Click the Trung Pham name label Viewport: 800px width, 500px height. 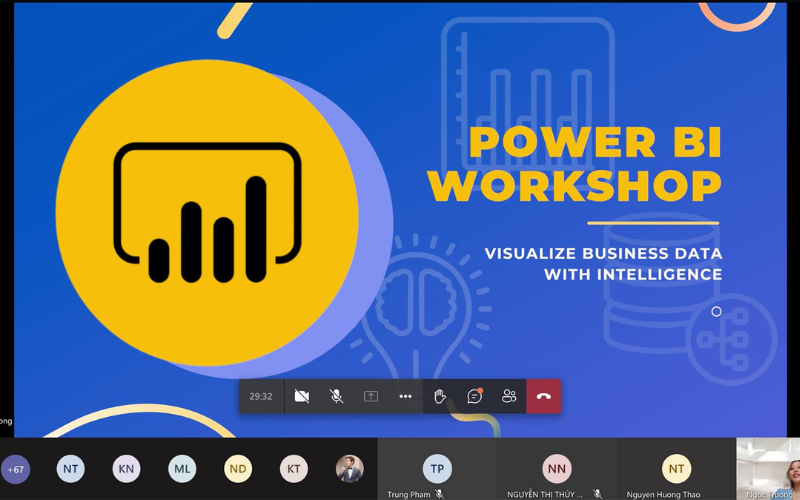(409, 494)
